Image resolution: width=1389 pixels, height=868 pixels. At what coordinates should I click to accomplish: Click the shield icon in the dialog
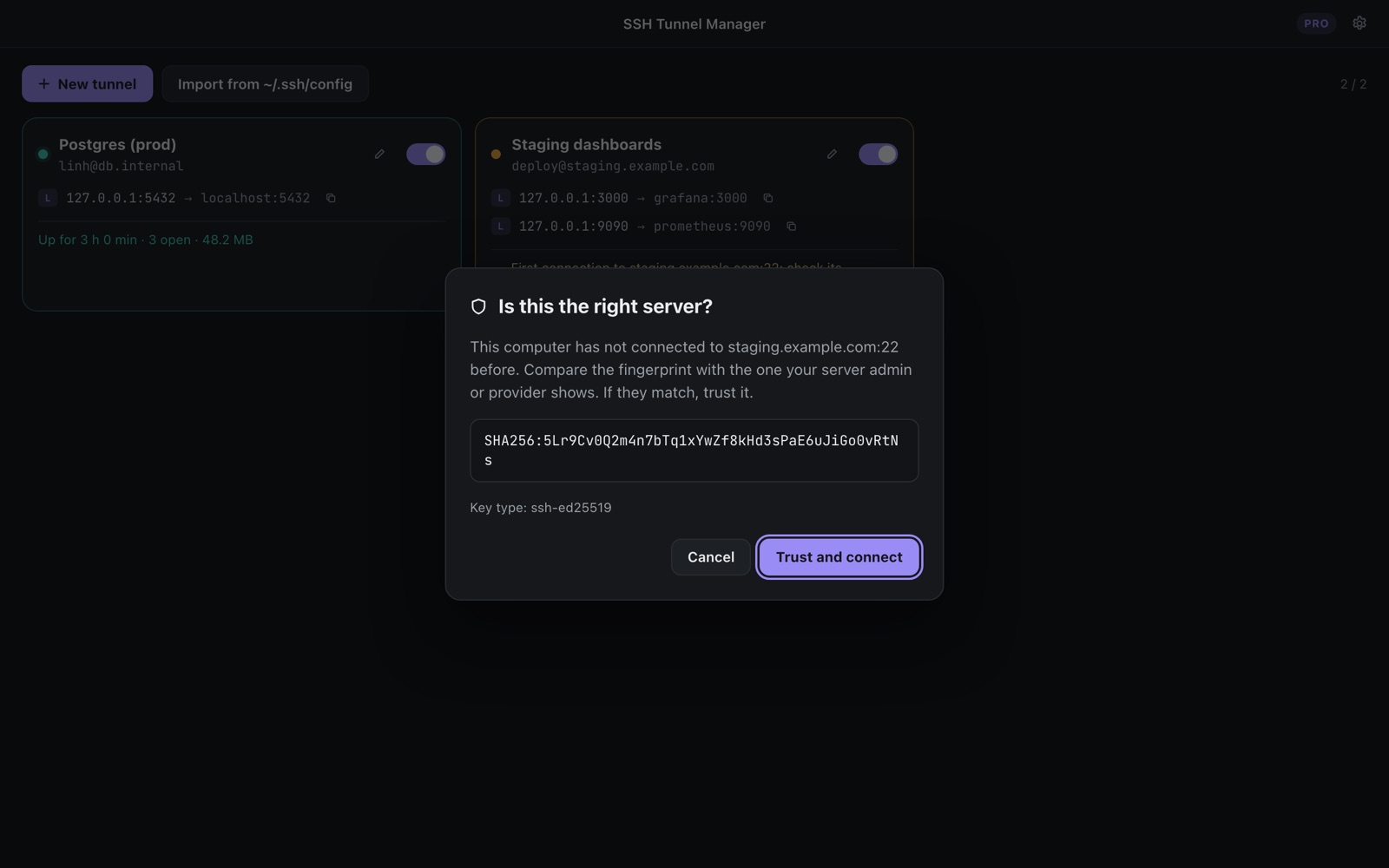[478, 306]
